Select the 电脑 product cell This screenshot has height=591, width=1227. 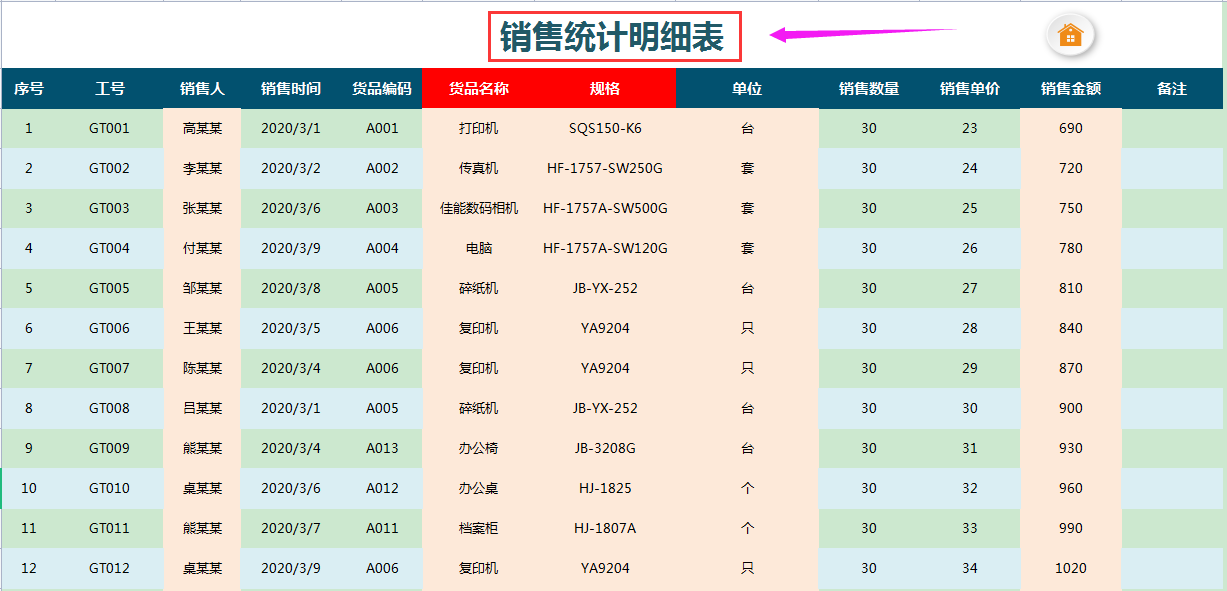(x=479, y=248)
